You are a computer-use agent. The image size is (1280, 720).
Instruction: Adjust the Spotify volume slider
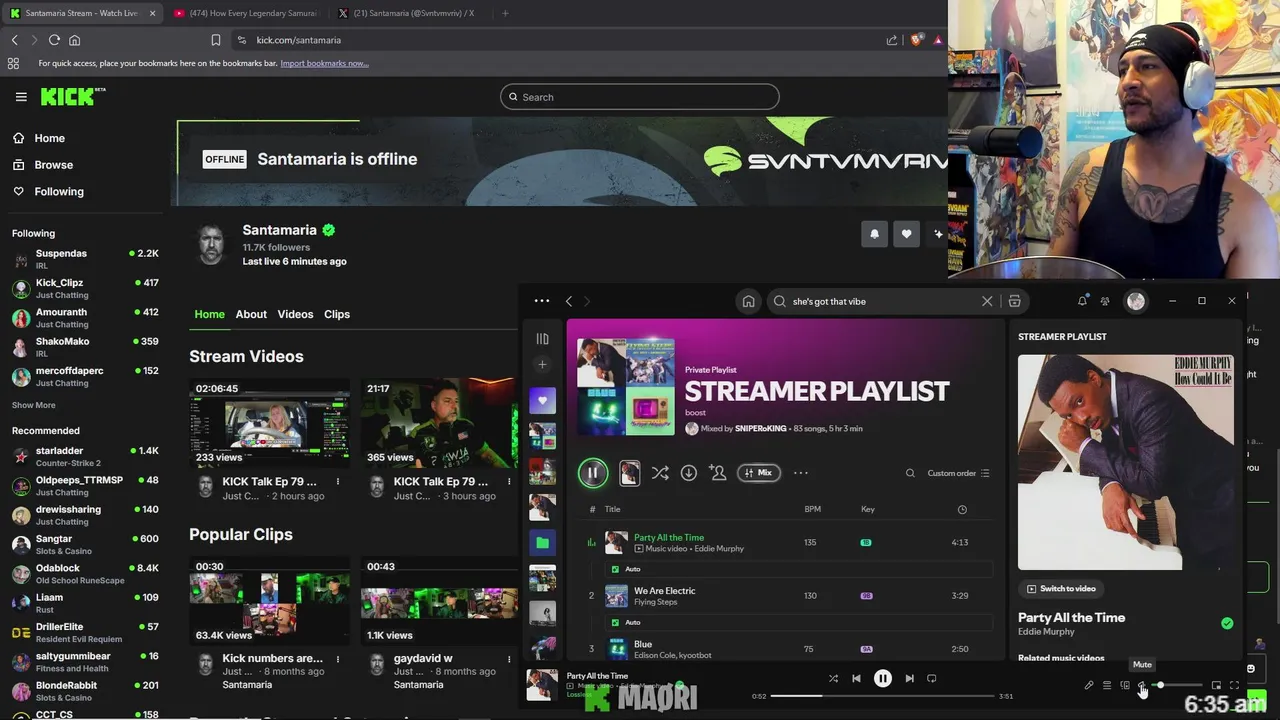pyautogui.click(x=1179, y=685)
